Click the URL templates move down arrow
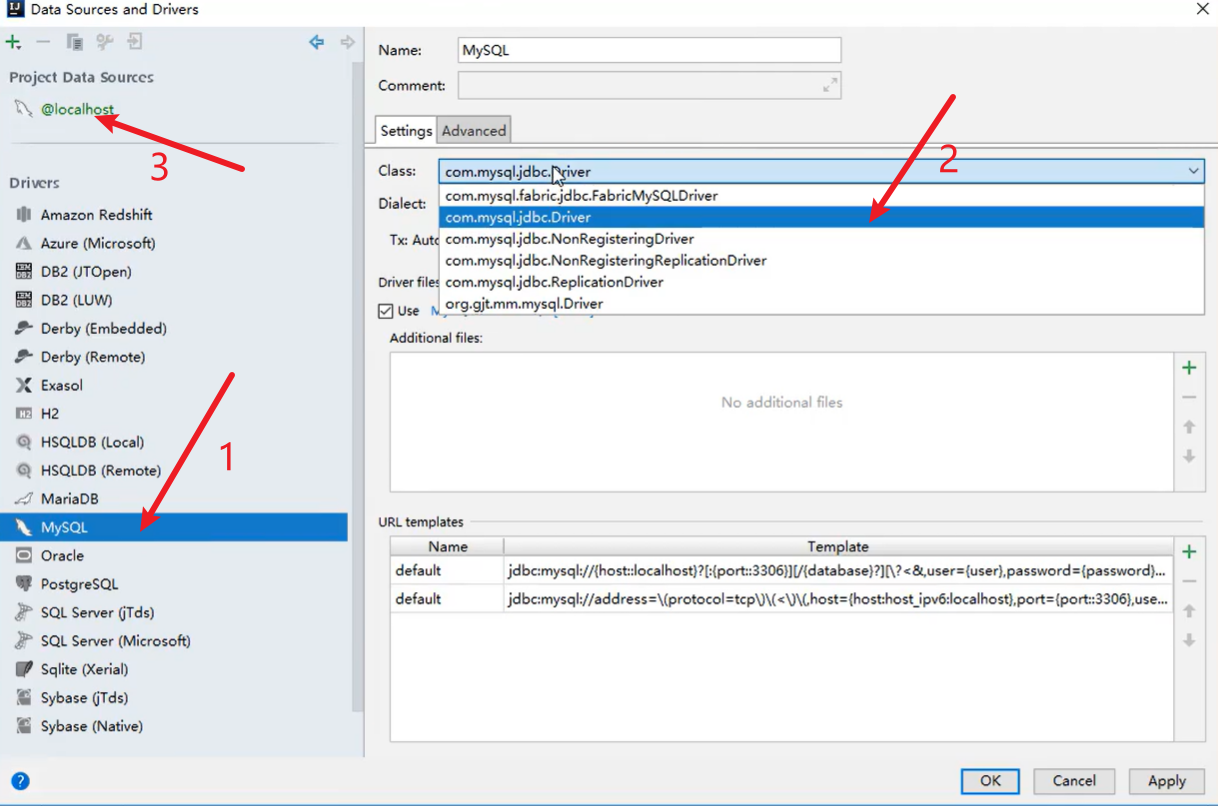Image resolution: width=1218 pixels, height=806 pixels. click(1189, 640)
